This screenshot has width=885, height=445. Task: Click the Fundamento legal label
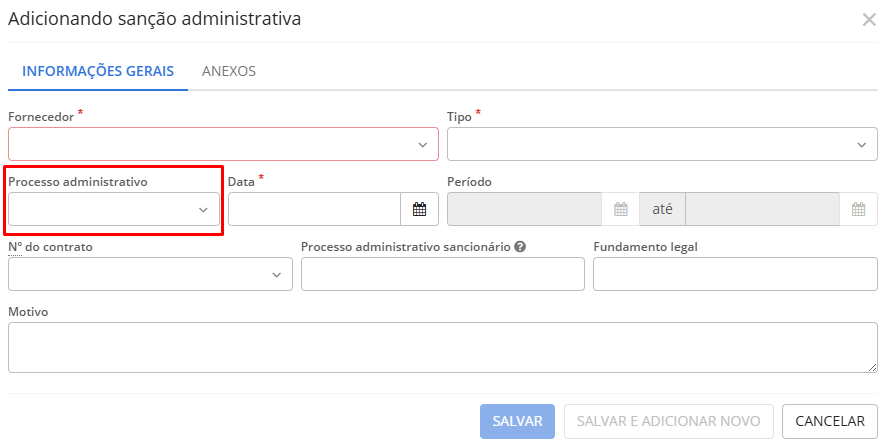(x=645, y=247)
